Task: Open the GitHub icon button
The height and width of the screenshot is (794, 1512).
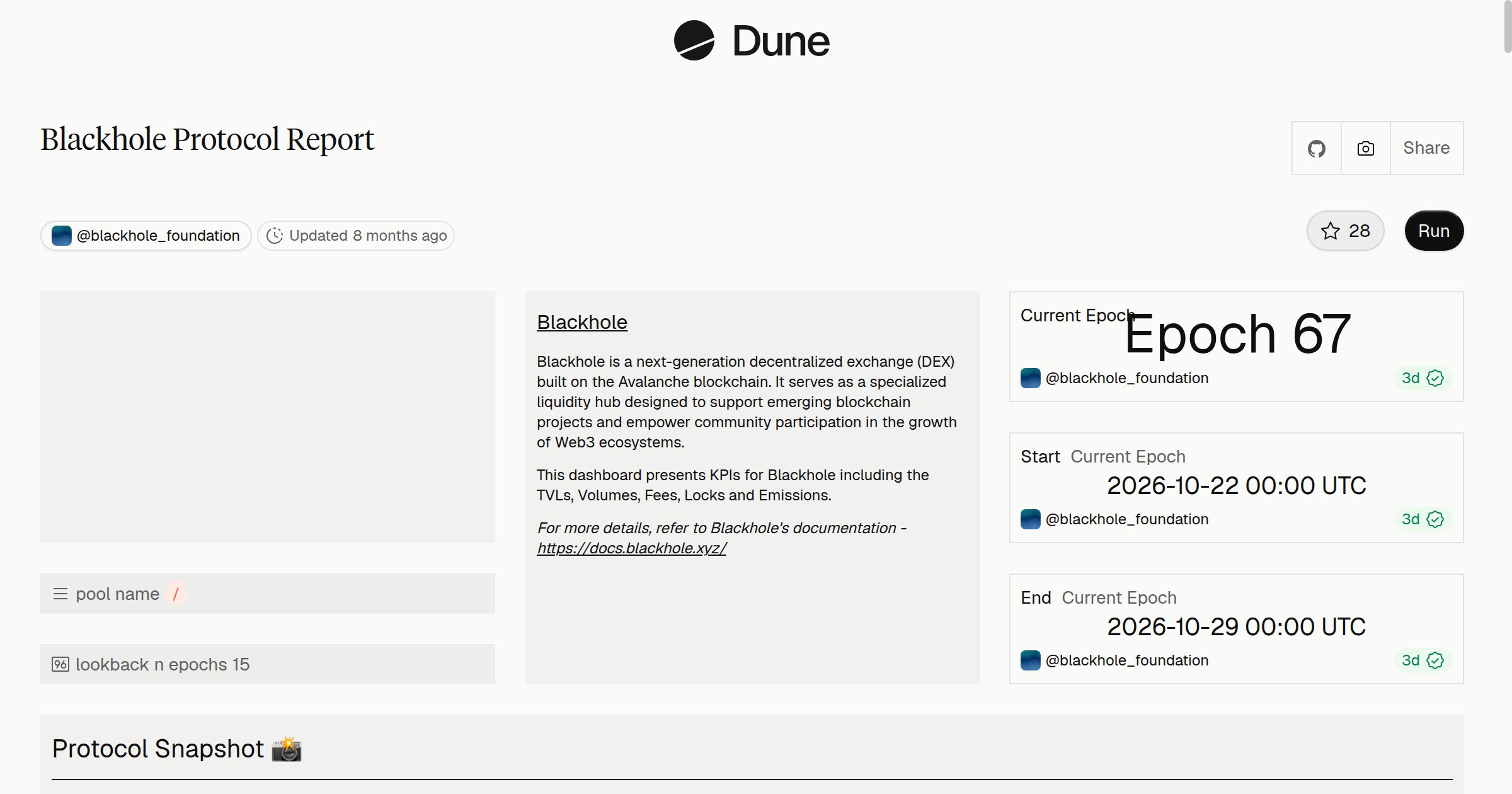Action: tap(1317, 148)
